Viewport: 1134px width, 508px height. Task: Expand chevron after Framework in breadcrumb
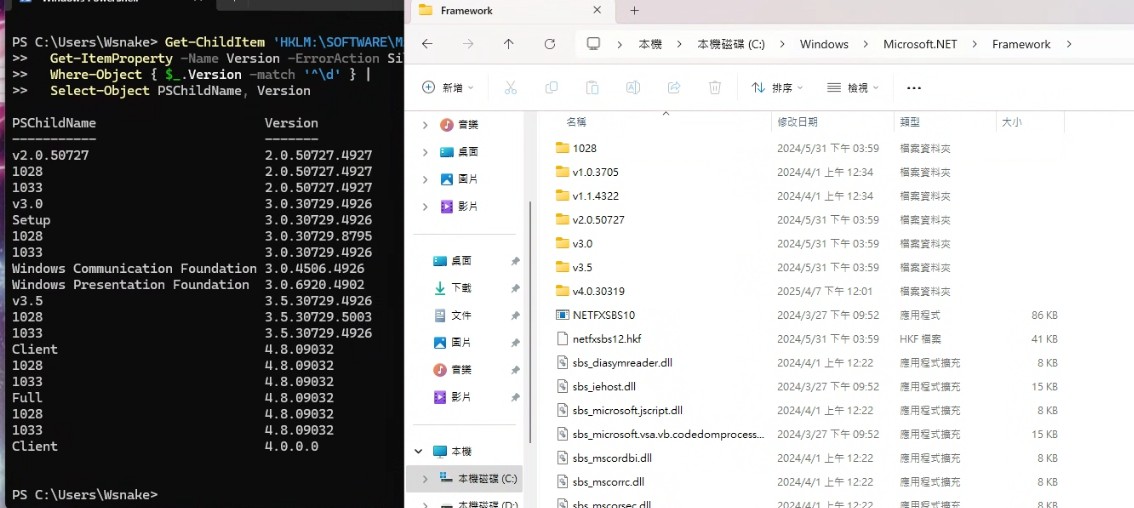[1069, 44]
